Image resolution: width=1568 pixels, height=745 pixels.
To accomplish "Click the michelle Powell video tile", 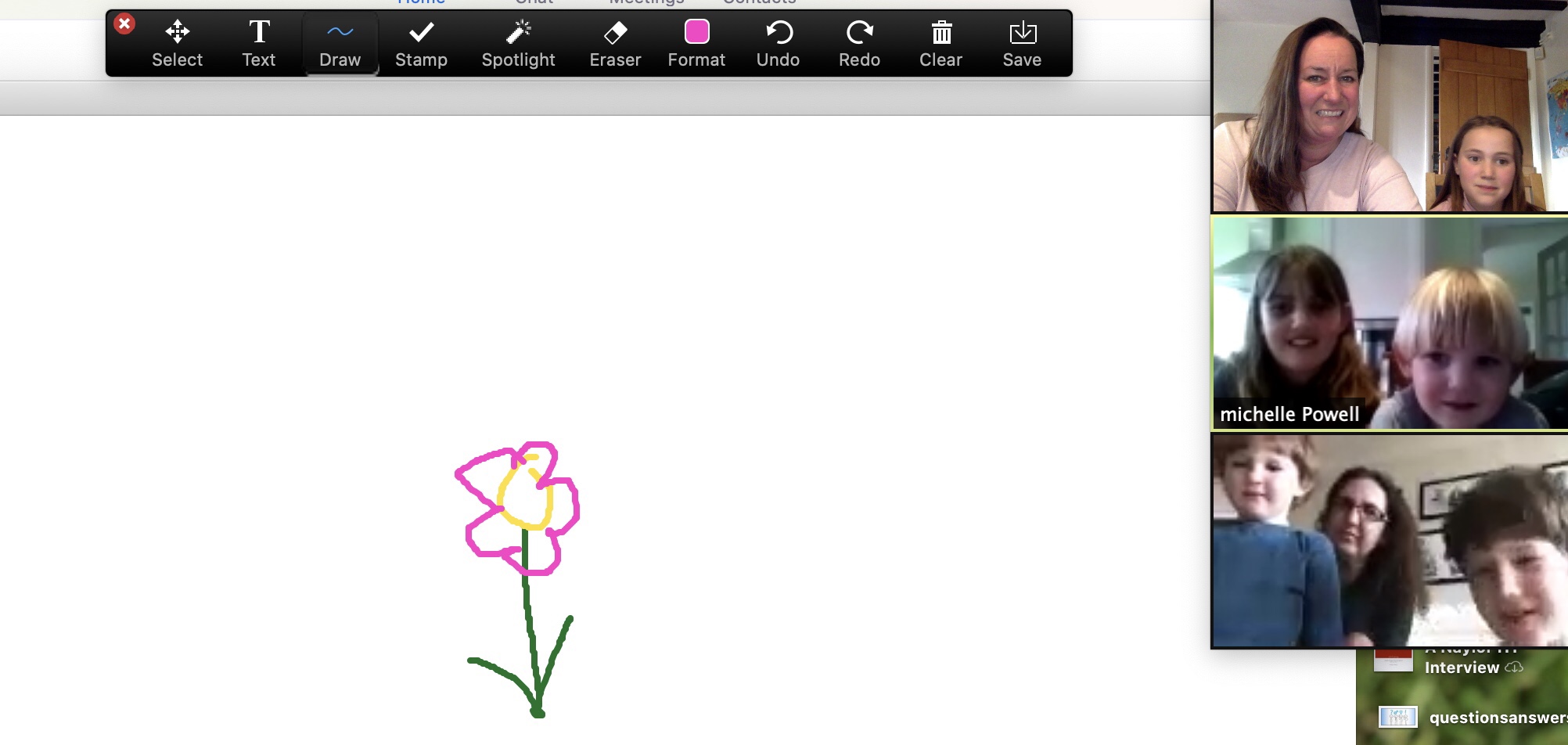I will 1390,322.
